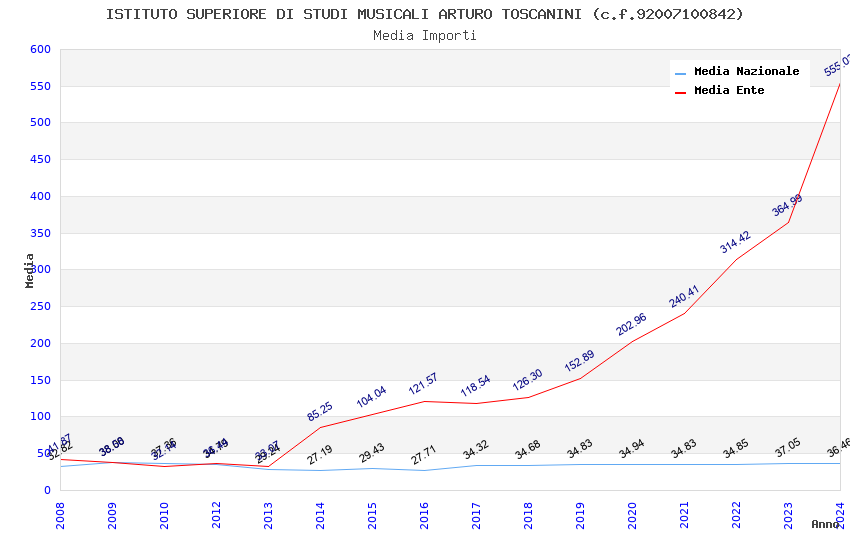Screen dimensions: 850x550
Task: Click the Media y-axis title
Action: click(29, 270)
